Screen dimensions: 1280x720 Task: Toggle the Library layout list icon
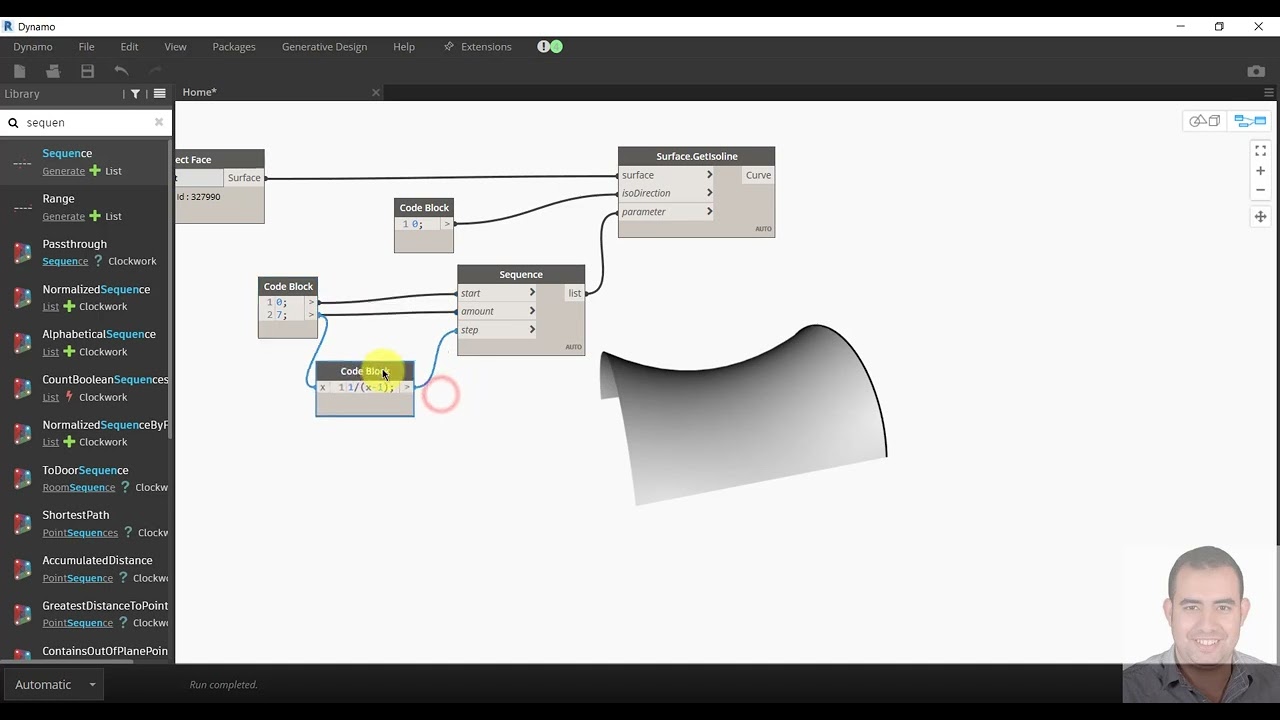(159, 94)
